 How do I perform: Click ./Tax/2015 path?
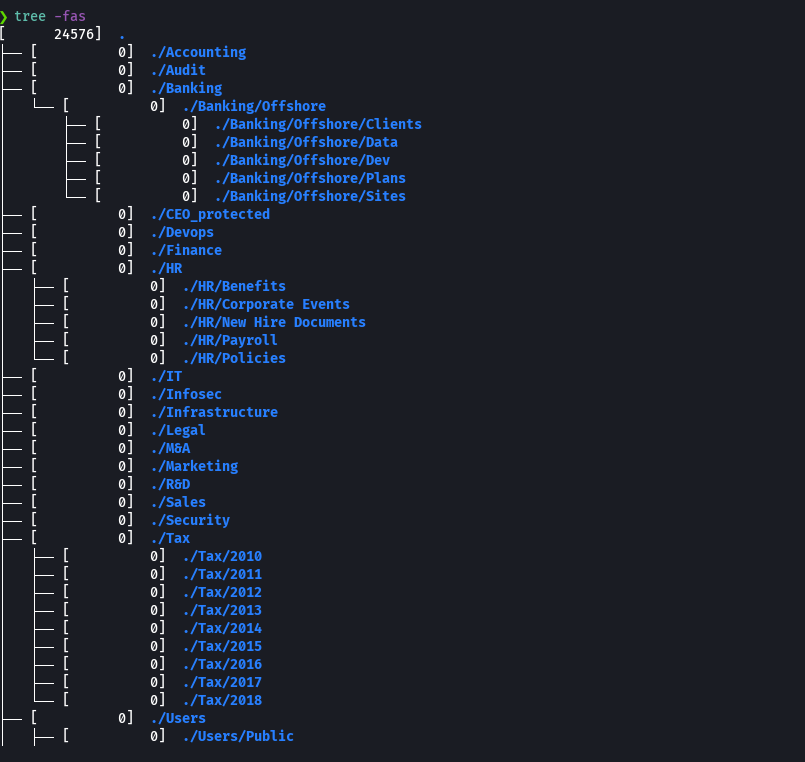click(x=222, y=646)
